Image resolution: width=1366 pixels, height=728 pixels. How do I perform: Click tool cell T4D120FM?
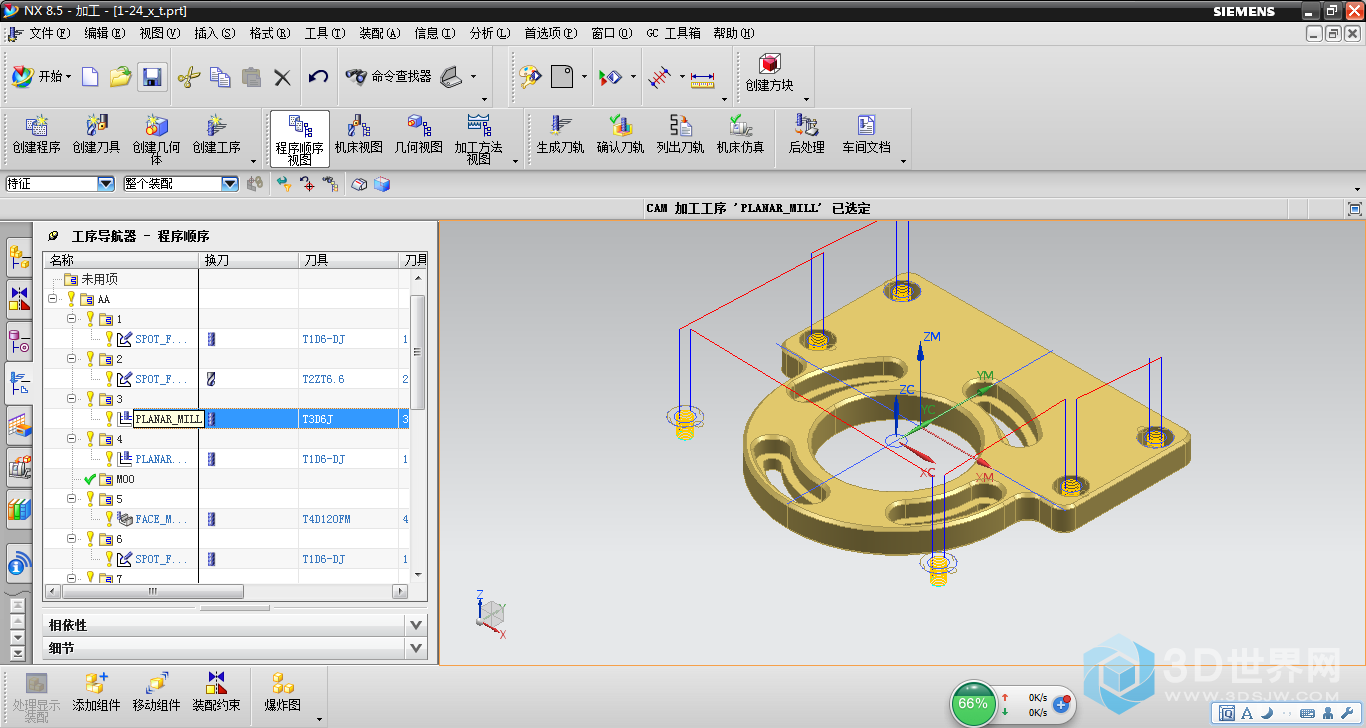(x=326, y=519)
